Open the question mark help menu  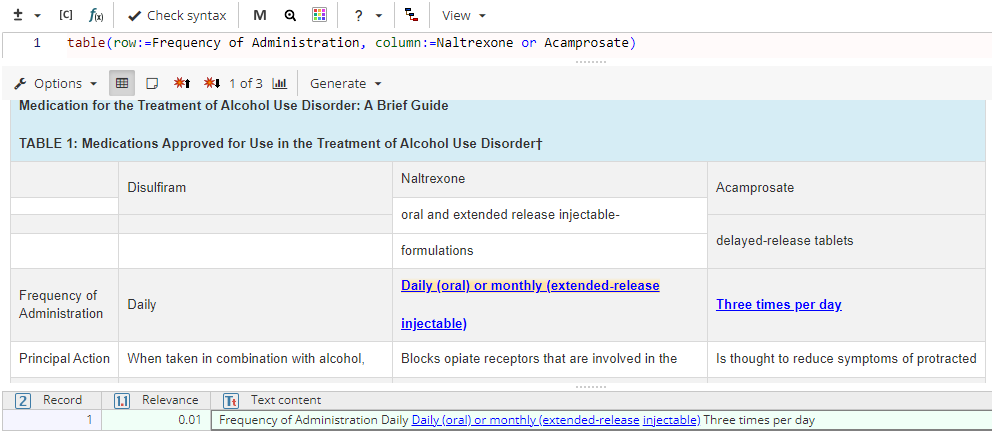pyautogui.click(x=367, y=15)
